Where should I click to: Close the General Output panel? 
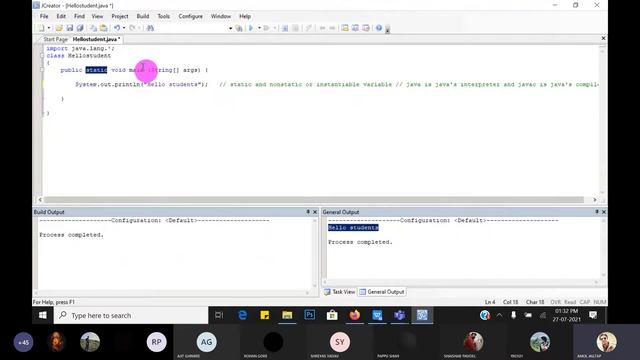(x=604, y=212)
